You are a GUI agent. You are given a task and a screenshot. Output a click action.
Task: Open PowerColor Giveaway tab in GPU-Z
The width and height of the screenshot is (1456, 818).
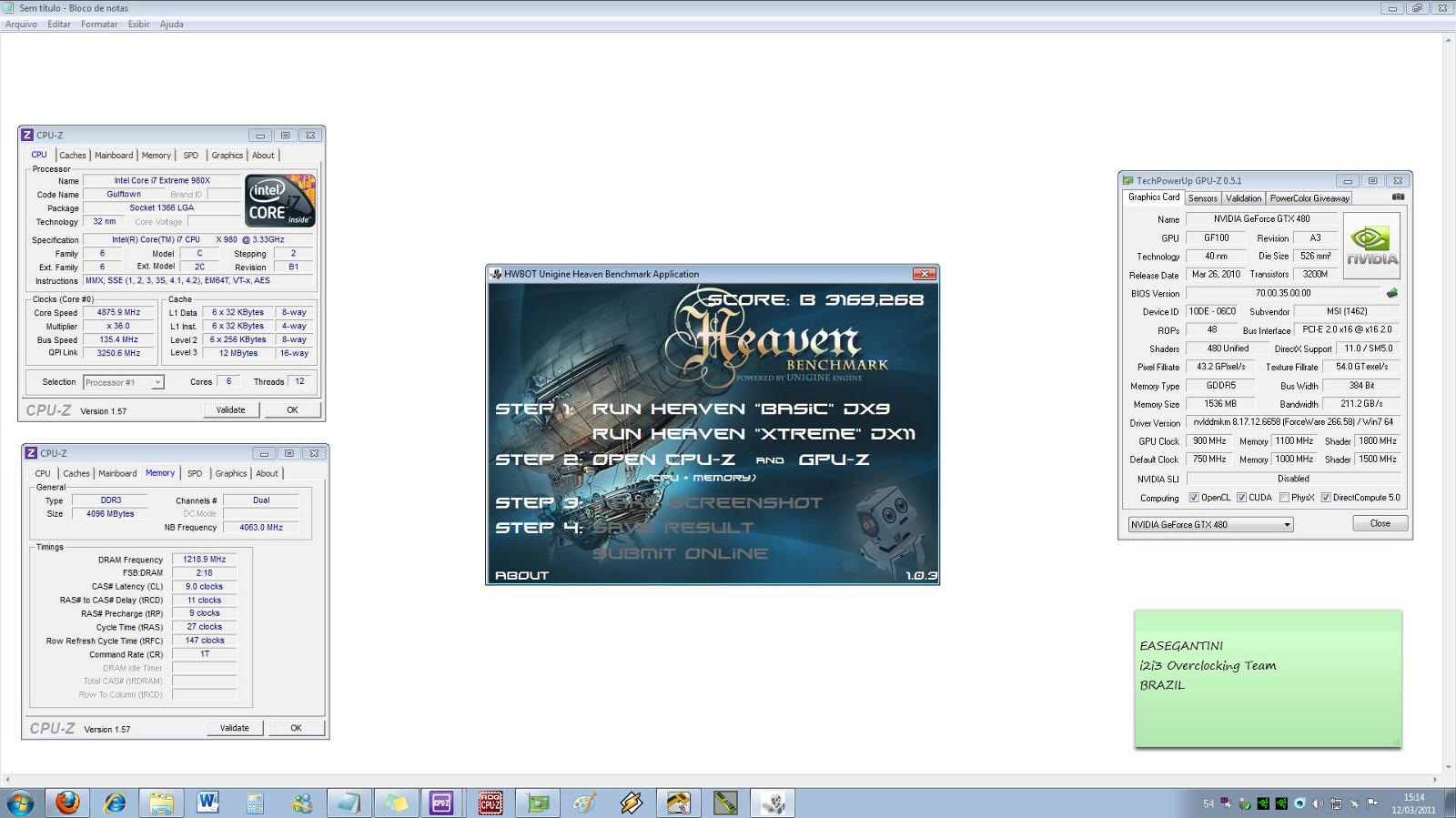(x=1309, y=198)
